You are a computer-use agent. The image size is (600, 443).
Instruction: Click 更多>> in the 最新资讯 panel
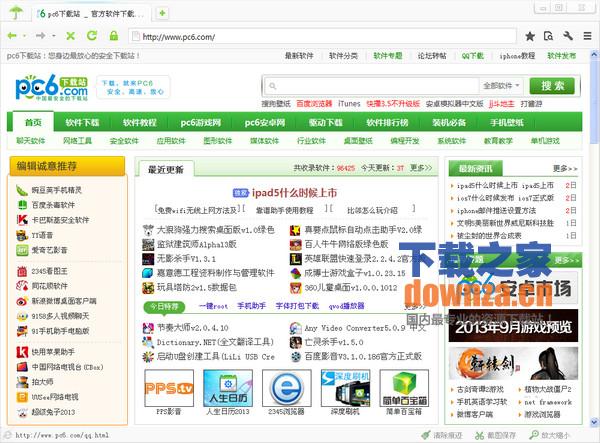click(565, 168)
